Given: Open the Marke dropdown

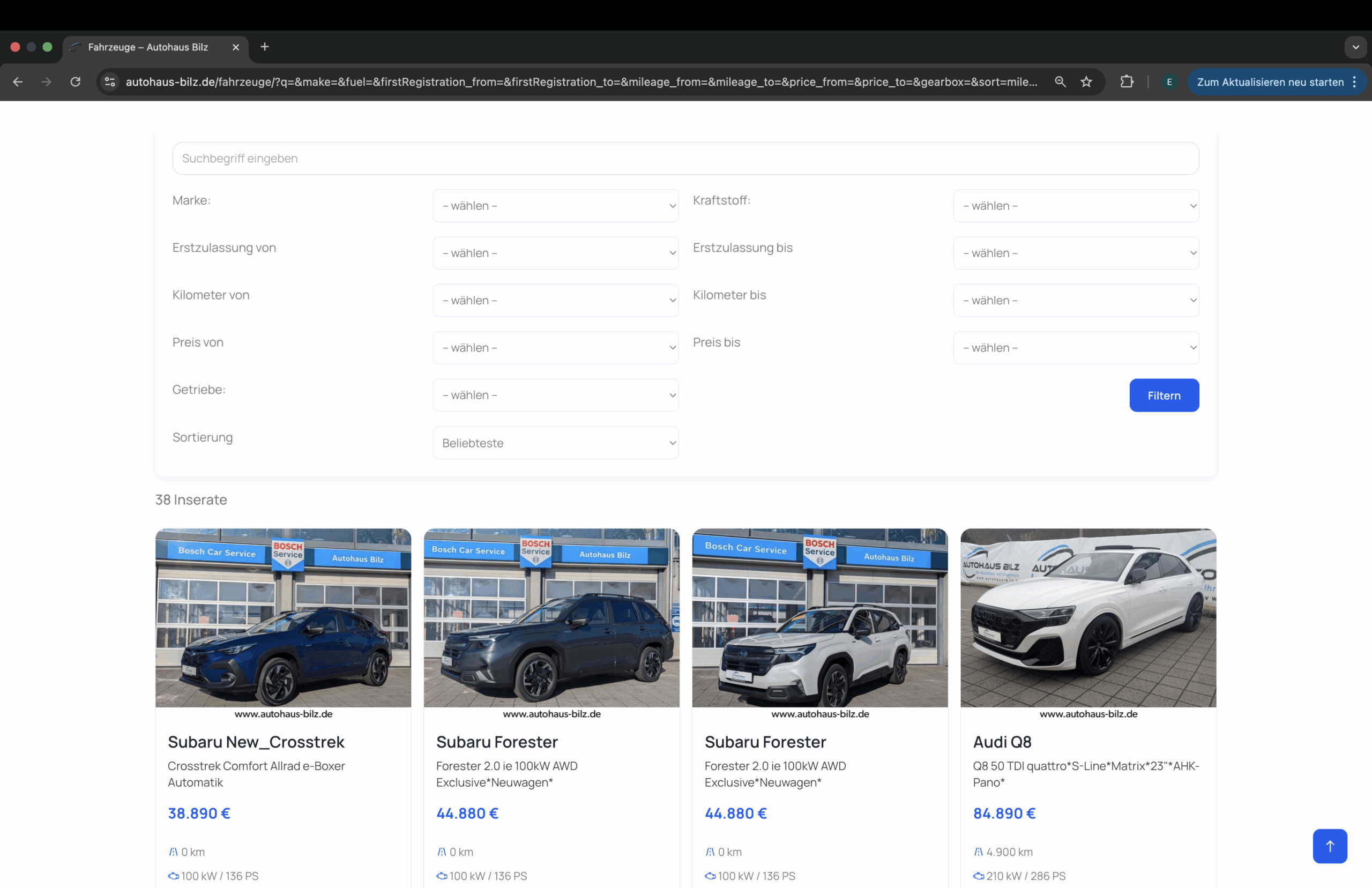Looking at the screenshot, I should click(x=555, y=206).
